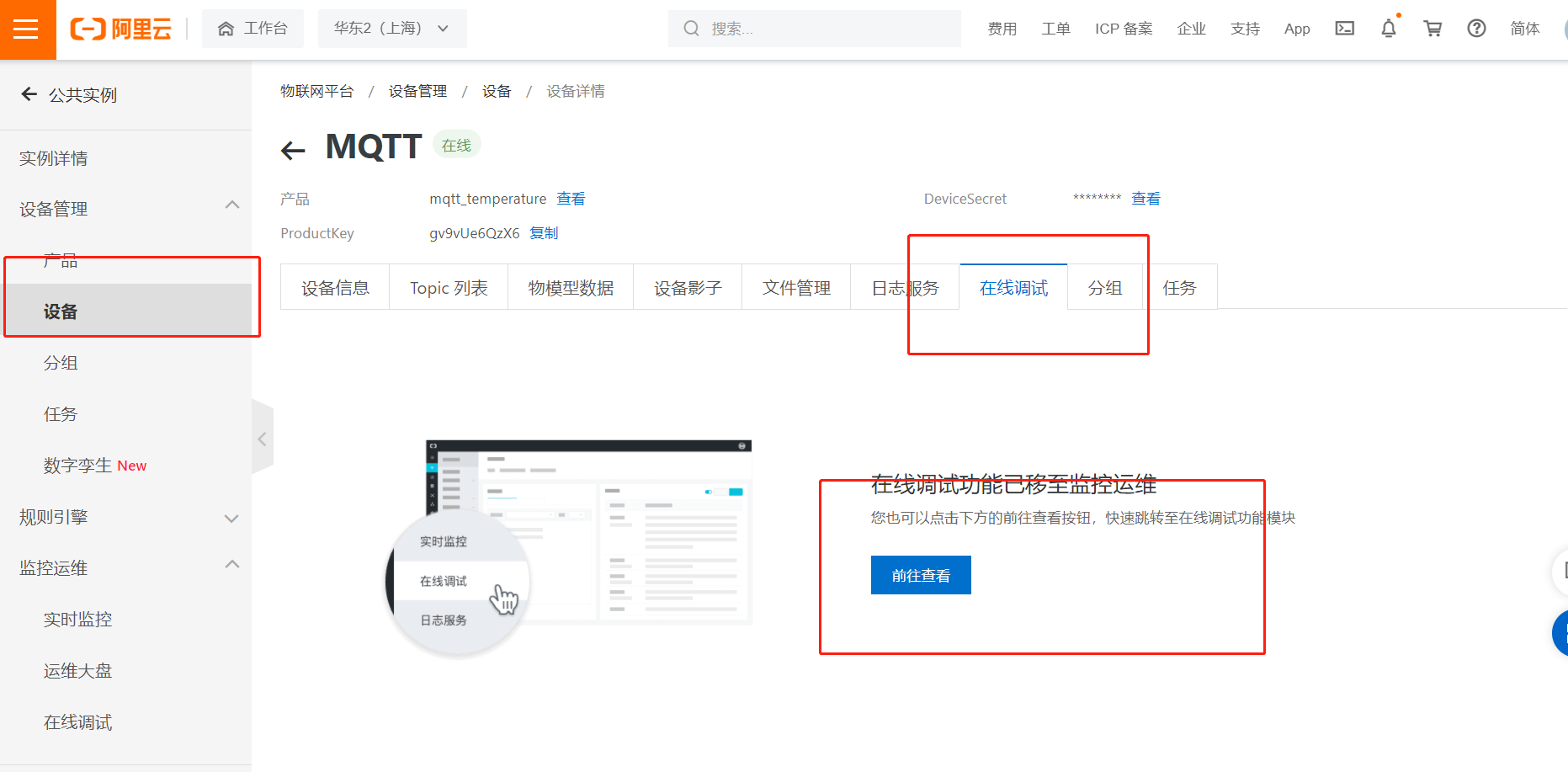Click the search magnifier icon
1568x772 pixels.
(x=691, y=29)
